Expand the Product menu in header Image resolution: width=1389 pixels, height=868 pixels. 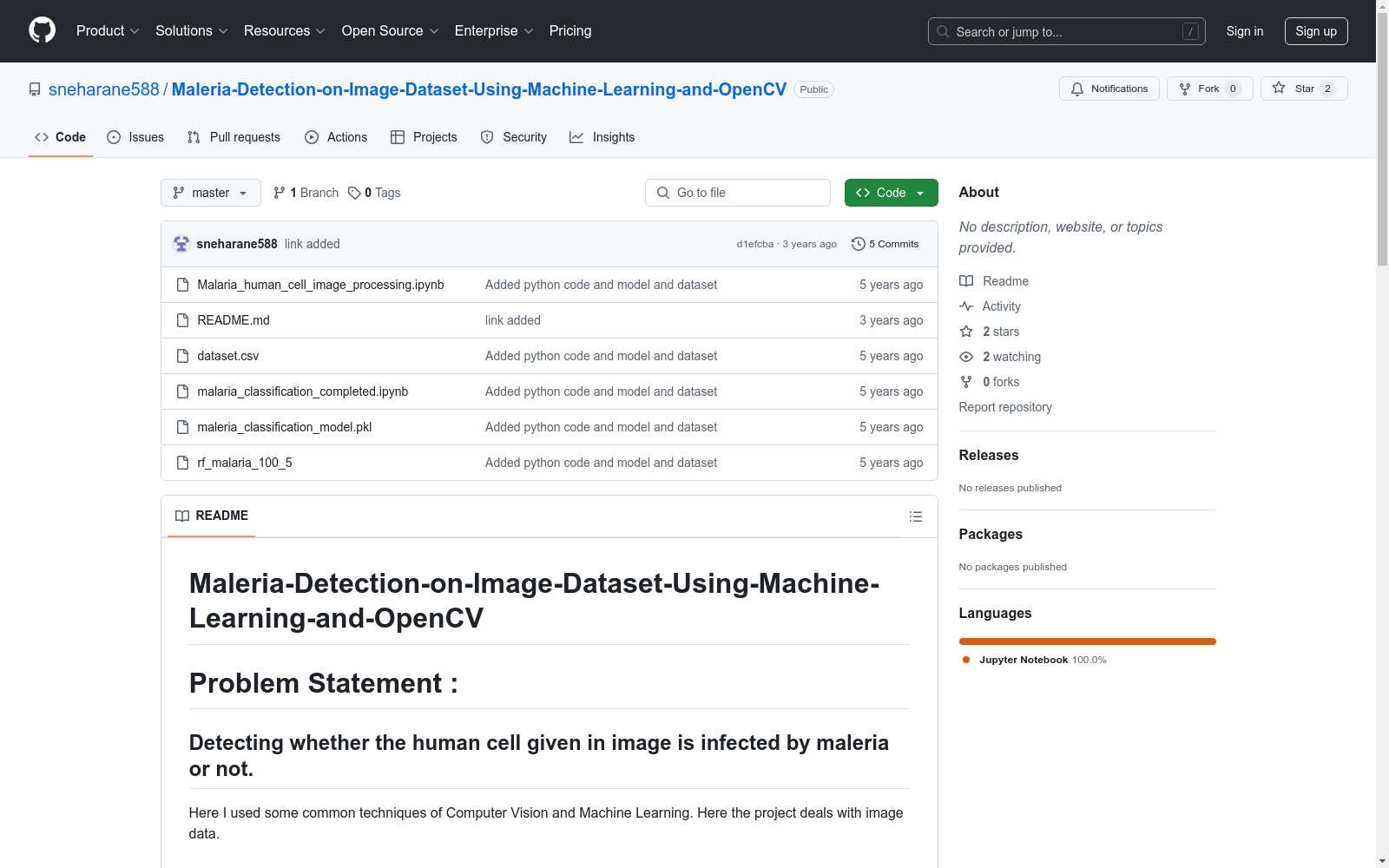click(108, 31)
